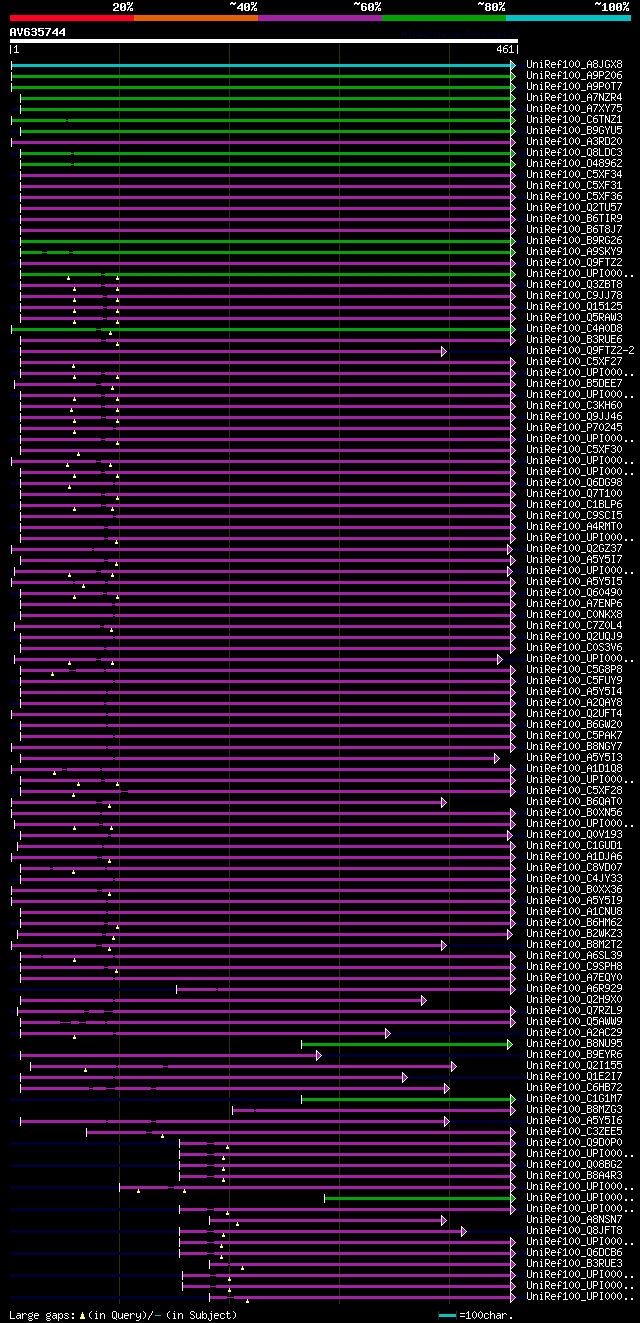Open the UniRef100_B3RUE3 hit label
Viewport: 640px width, 1323px height.
(575, 1263)
